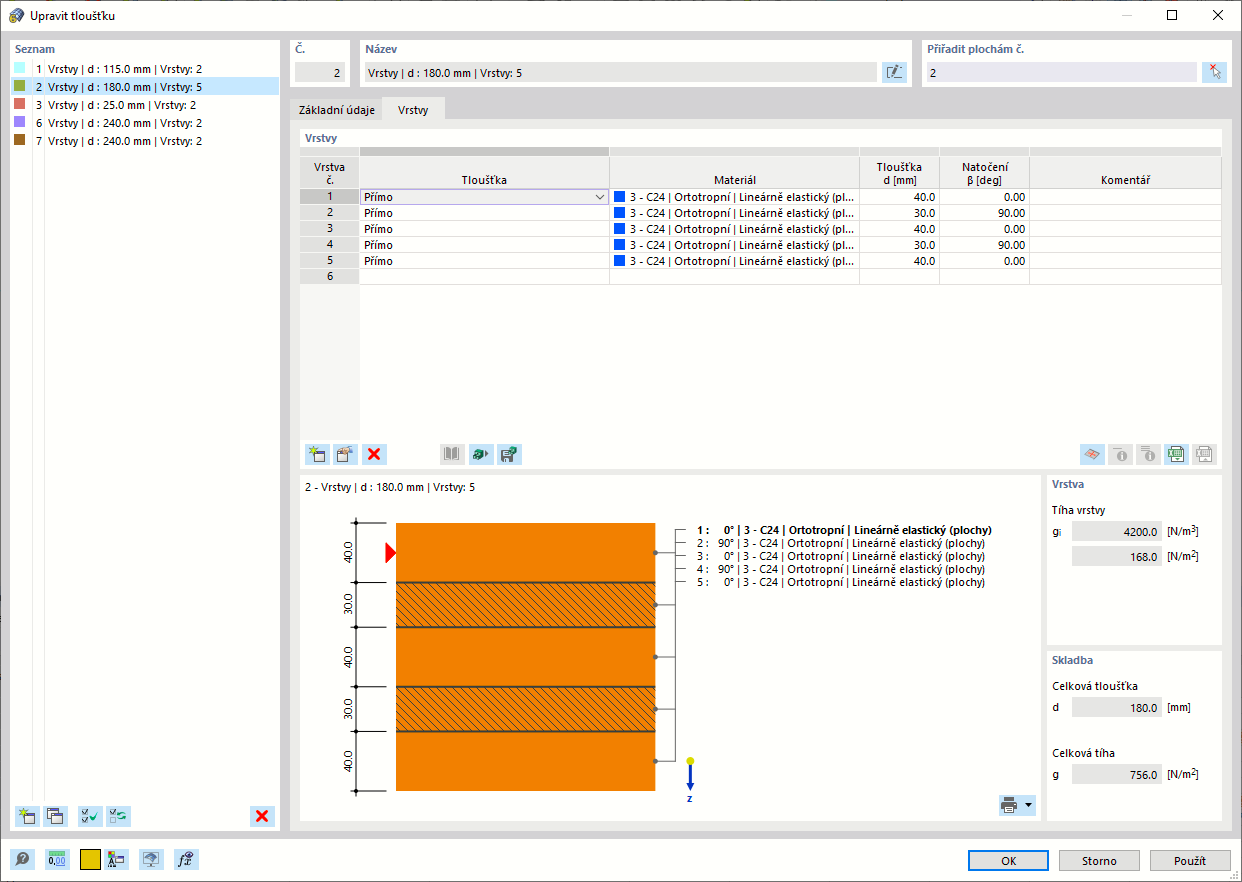Click the hatched 90° layer 2 in diagram
This screenshot has width=1242, height=882.
[525, 605]
